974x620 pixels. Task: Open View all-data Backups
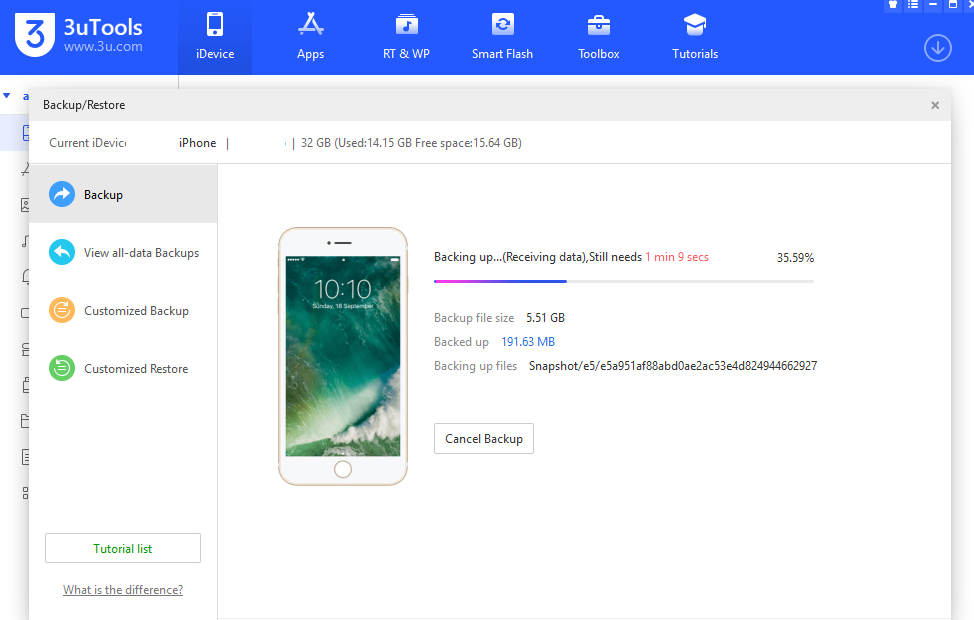pyautogui.click(x=123, y=253)
